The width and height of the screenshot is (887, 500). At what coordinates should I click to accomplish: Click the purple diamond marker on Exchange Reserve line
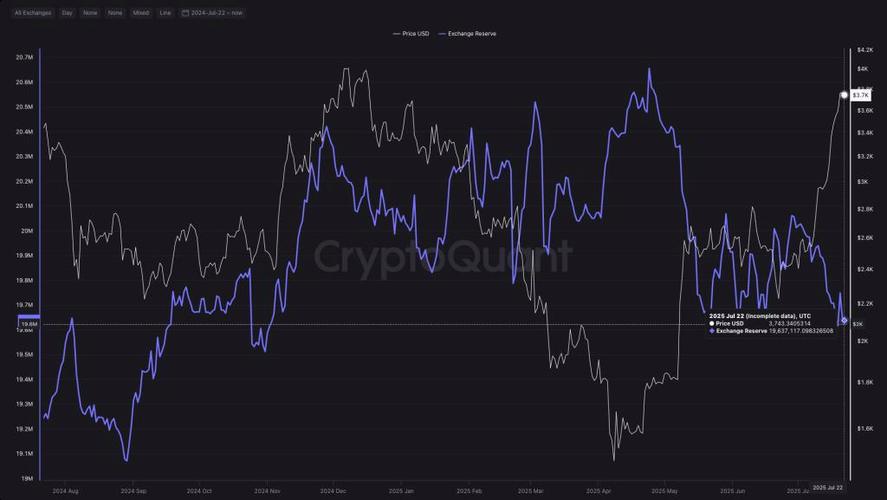tap(844, 321)
